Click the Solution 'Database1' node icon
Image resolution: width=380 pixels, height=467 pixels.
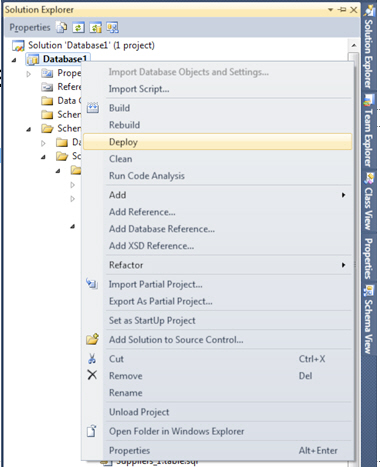tap(18, 45)
